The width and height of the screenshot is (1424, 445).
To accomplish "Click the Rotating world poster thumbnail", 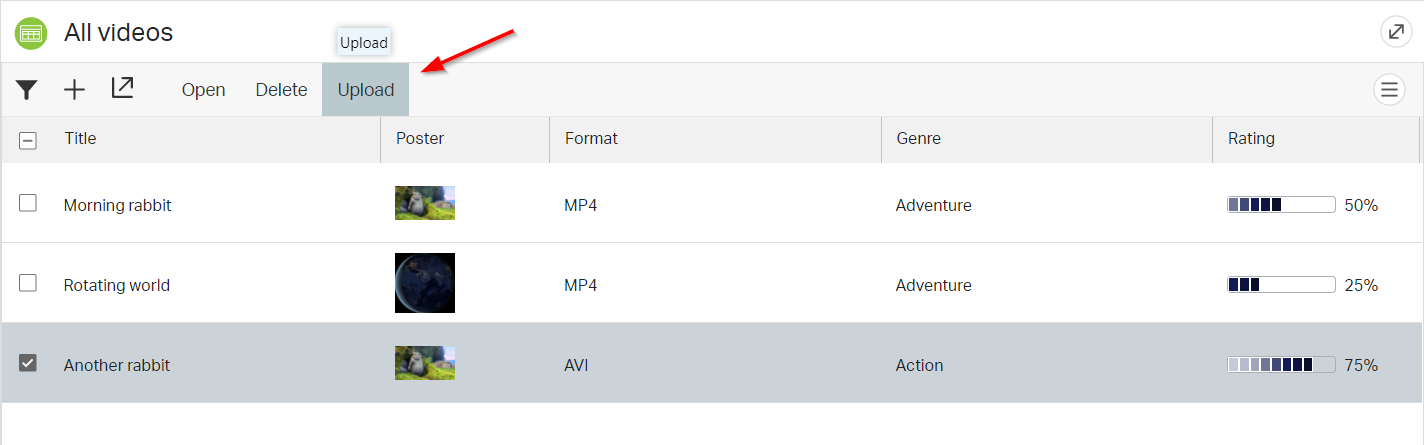I will (x=425, y=283).
